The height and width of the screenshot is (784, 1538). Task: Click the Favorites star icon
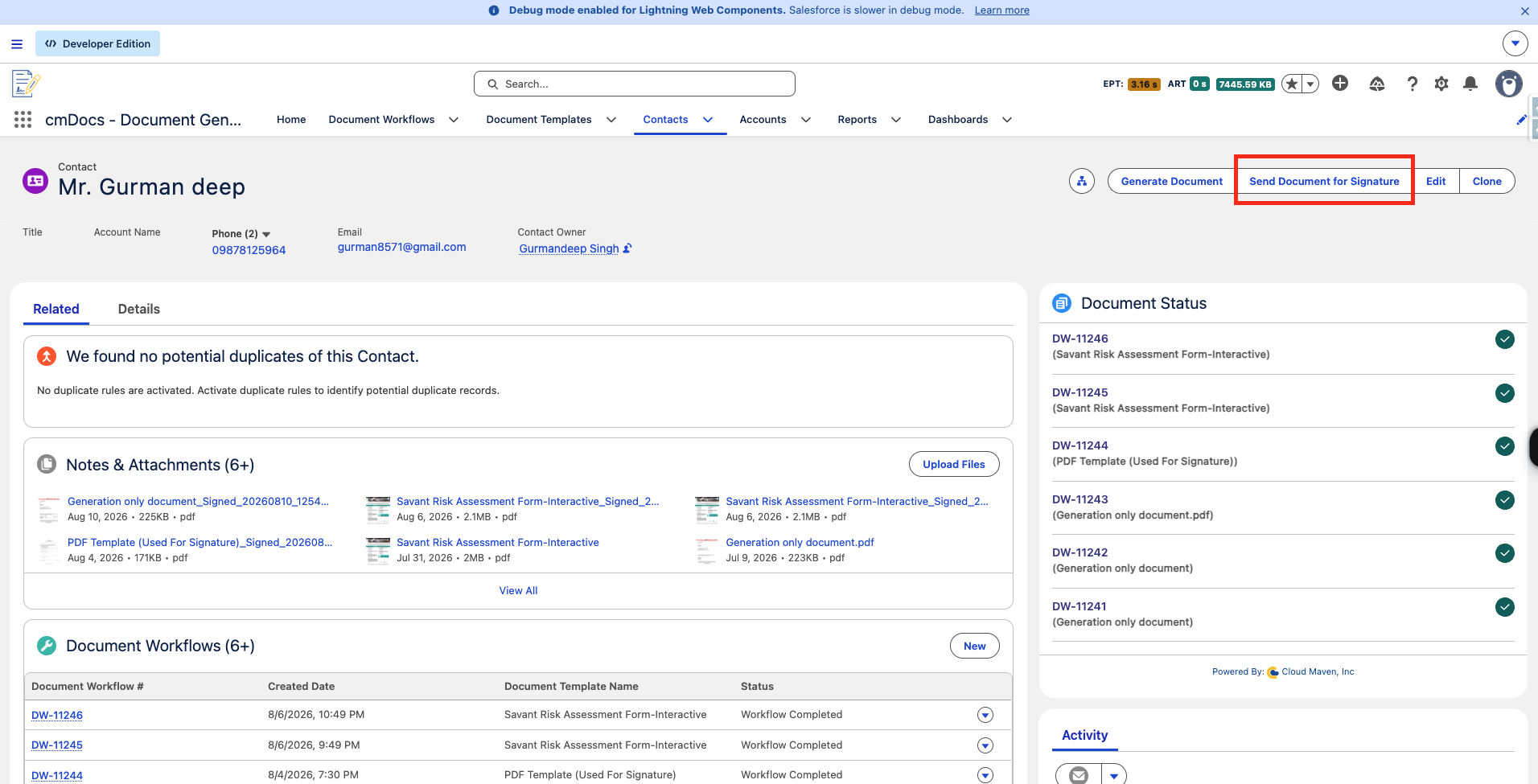pyautogui.click(x=1292, y=84)
